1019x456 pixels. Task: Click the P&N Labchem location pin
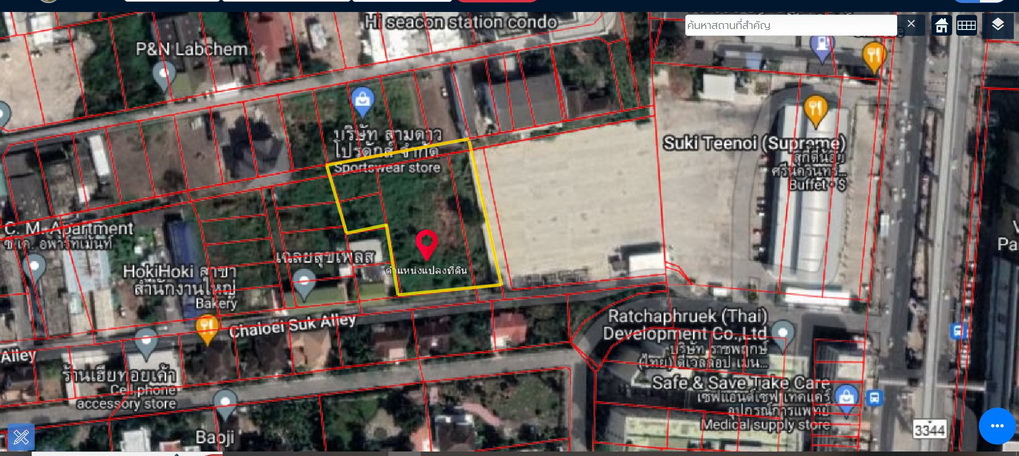pos(163,73)
